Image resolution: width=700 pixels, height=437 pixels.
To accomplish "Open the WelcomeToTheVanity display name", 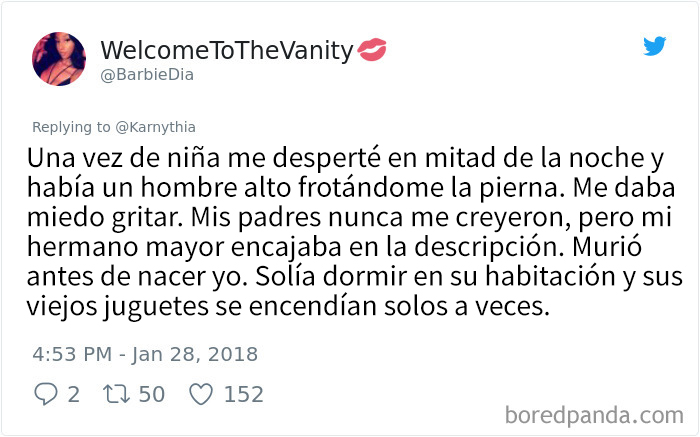I will [x=227, y=50].
